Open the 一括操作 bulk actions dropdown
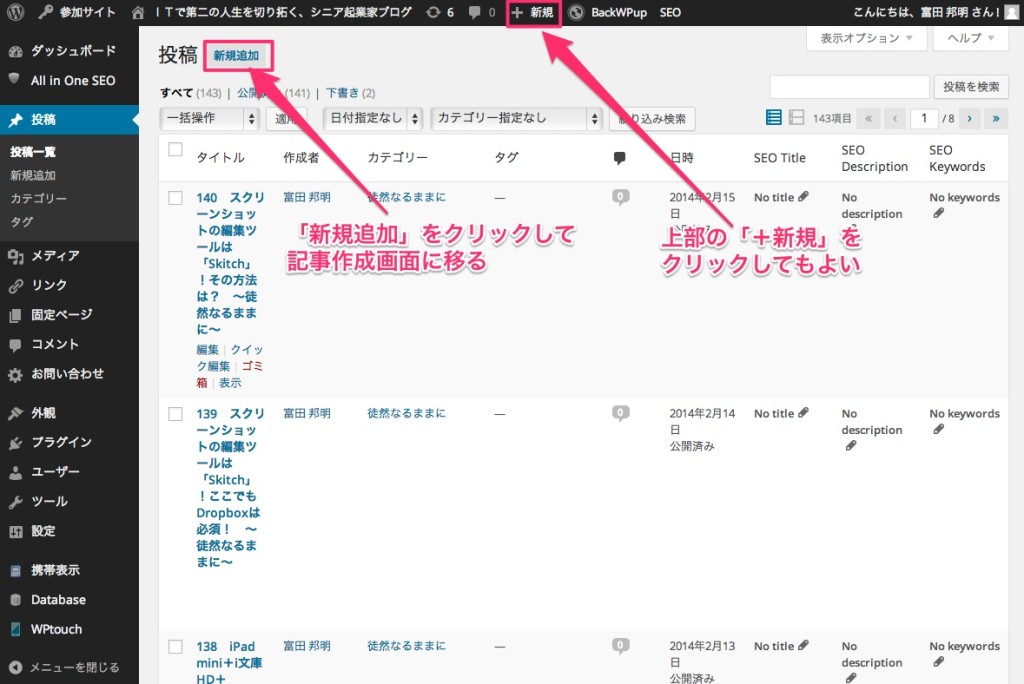The height and width of the screenshot is (684, 1024). pyautogui.click(x=210, y=118)
